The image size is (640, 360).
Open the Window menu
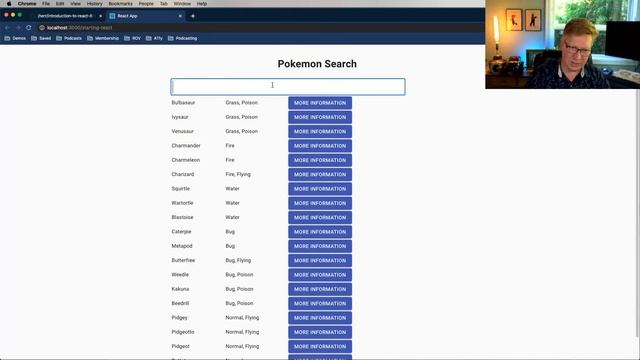182,4
